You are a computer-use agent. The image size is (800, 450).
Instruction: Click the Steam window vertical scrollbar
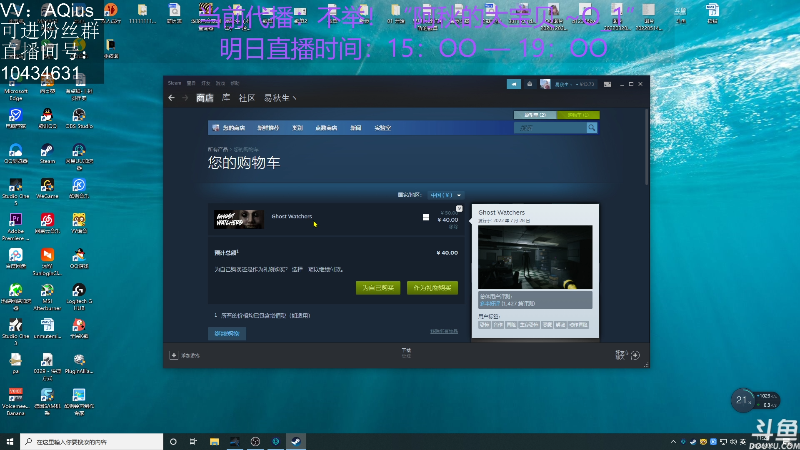(x=646, y=146)
